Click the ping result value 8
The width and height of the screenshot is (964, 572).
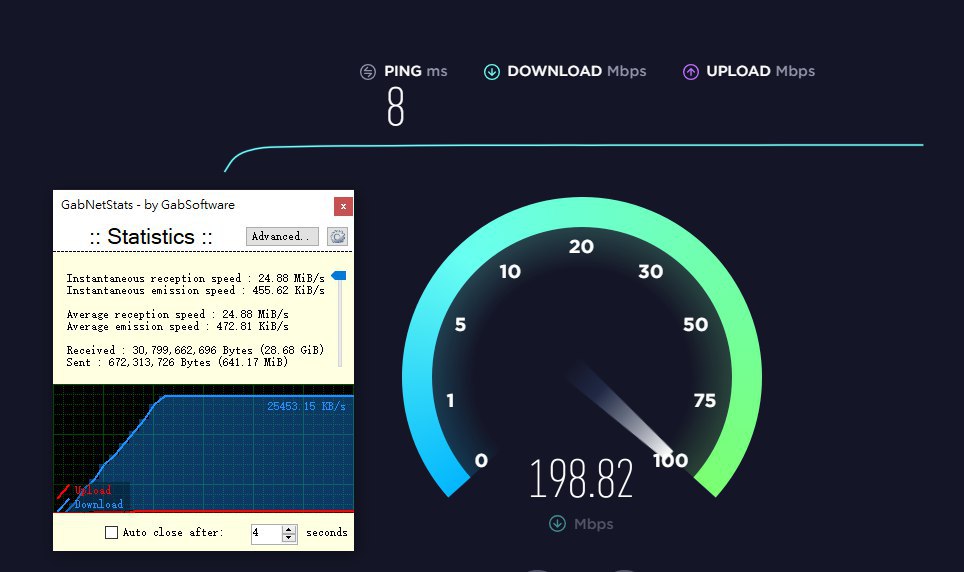coord(395,108)
